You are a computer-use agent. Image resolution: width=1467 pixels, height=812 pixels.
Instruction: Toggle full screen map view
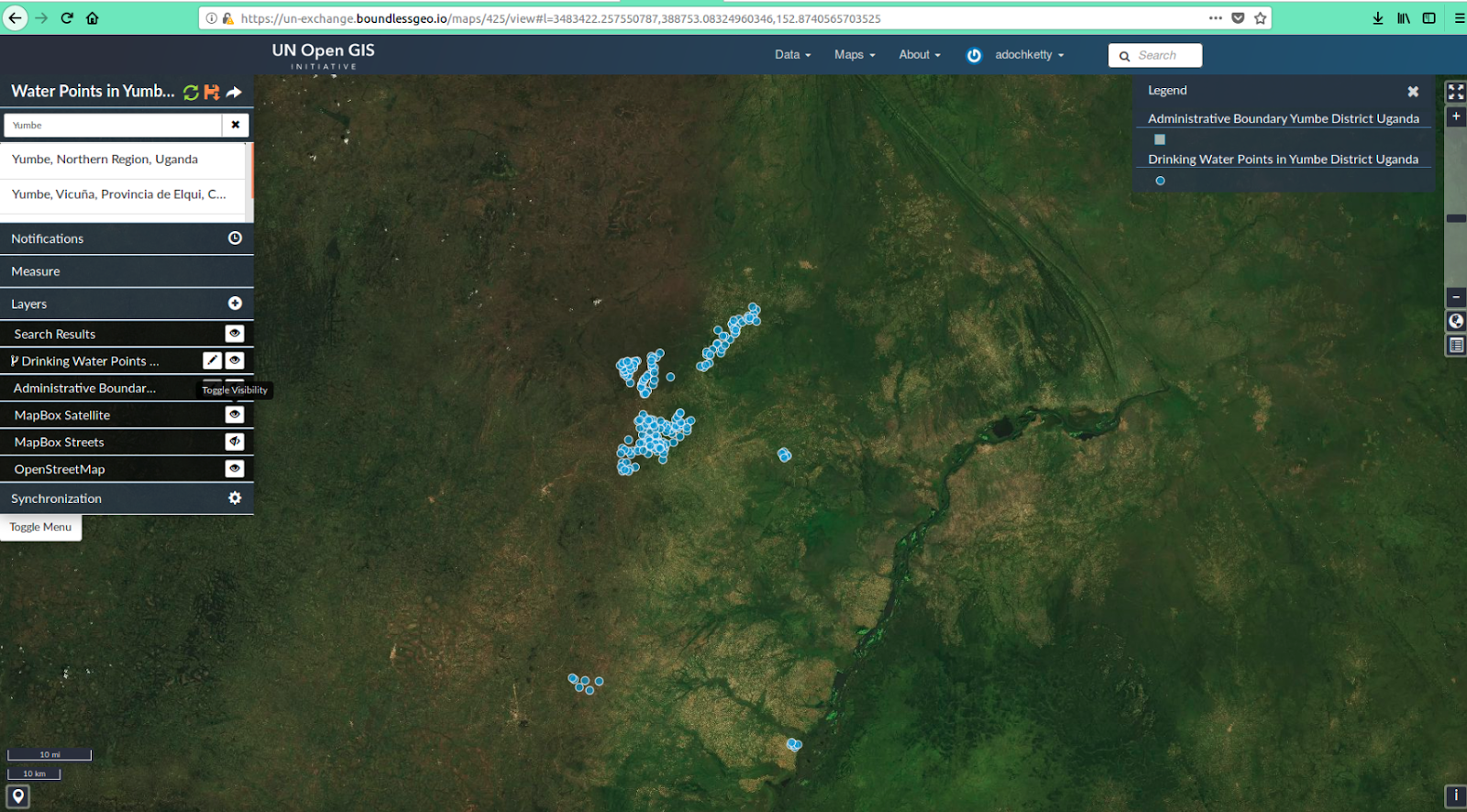[1455, 92]
